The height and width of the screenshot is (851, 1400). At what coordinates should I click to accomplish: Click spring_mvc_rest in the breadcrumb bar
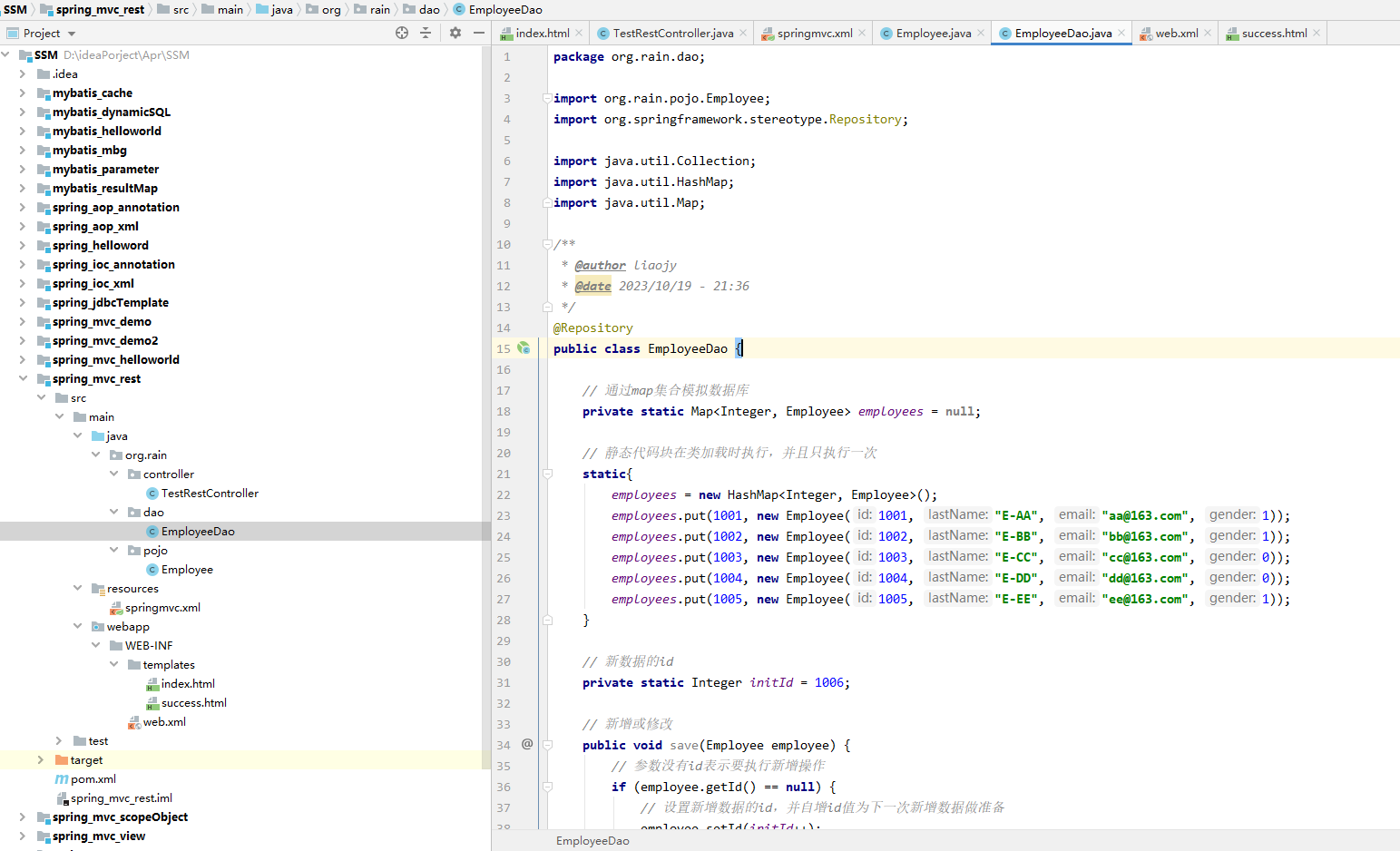100,9
